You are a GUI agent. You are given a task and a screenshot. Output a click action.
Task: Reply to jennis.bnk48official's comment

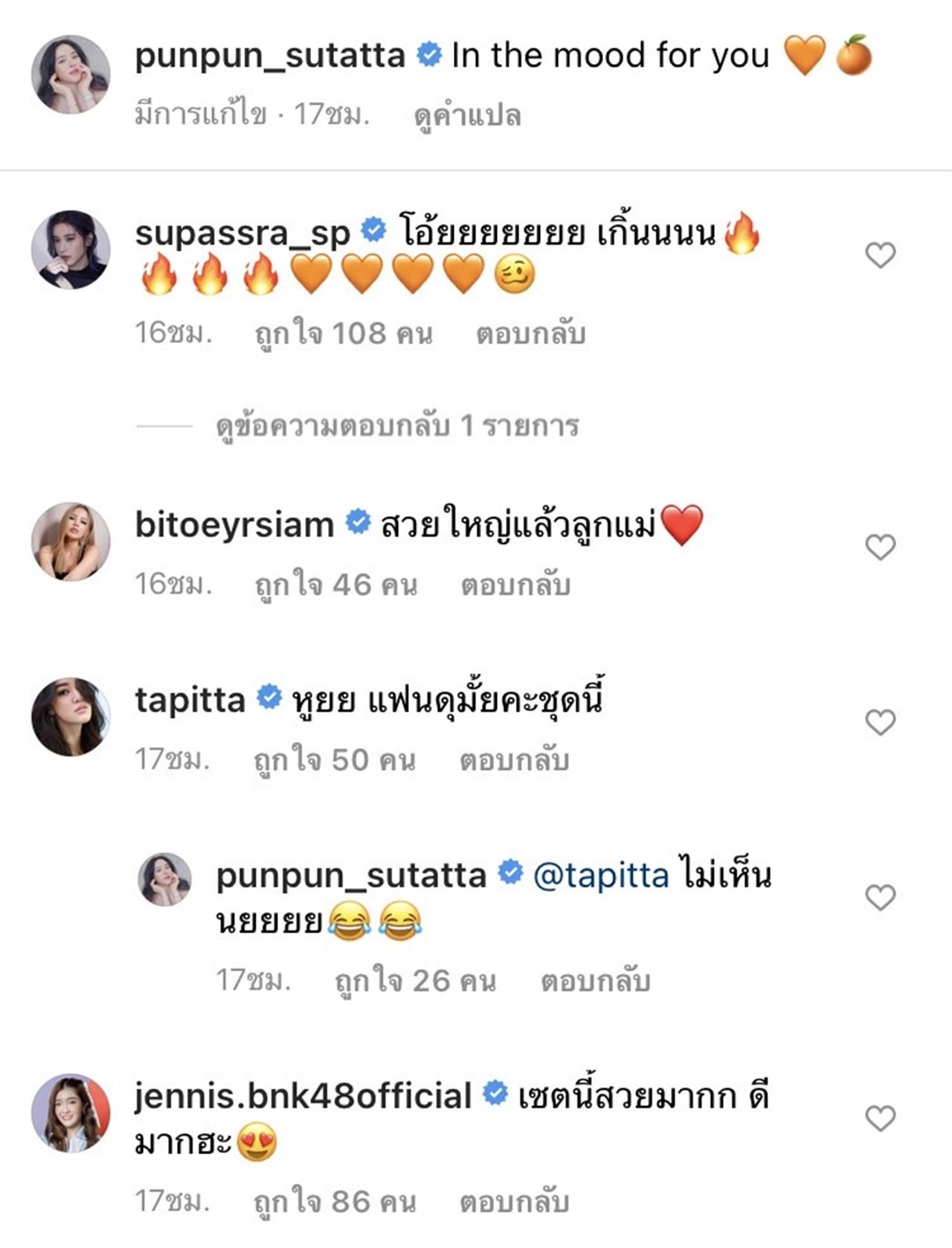point(514,1201)
